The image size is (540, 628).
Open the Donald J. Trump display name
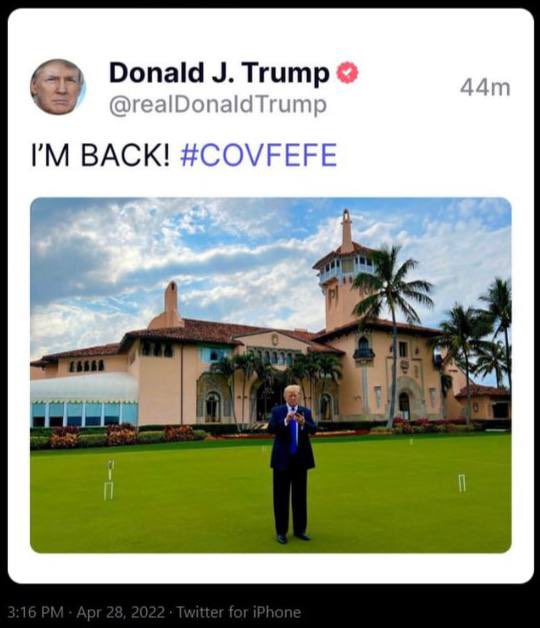[219, 73]
